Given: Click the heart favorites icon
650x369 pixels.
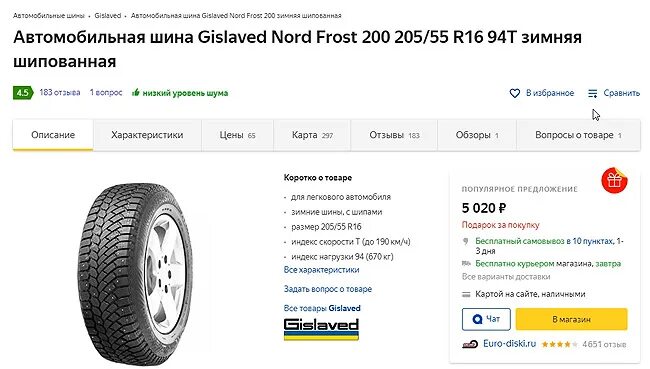Looking at the screenshot, I should tap(514, 93).
